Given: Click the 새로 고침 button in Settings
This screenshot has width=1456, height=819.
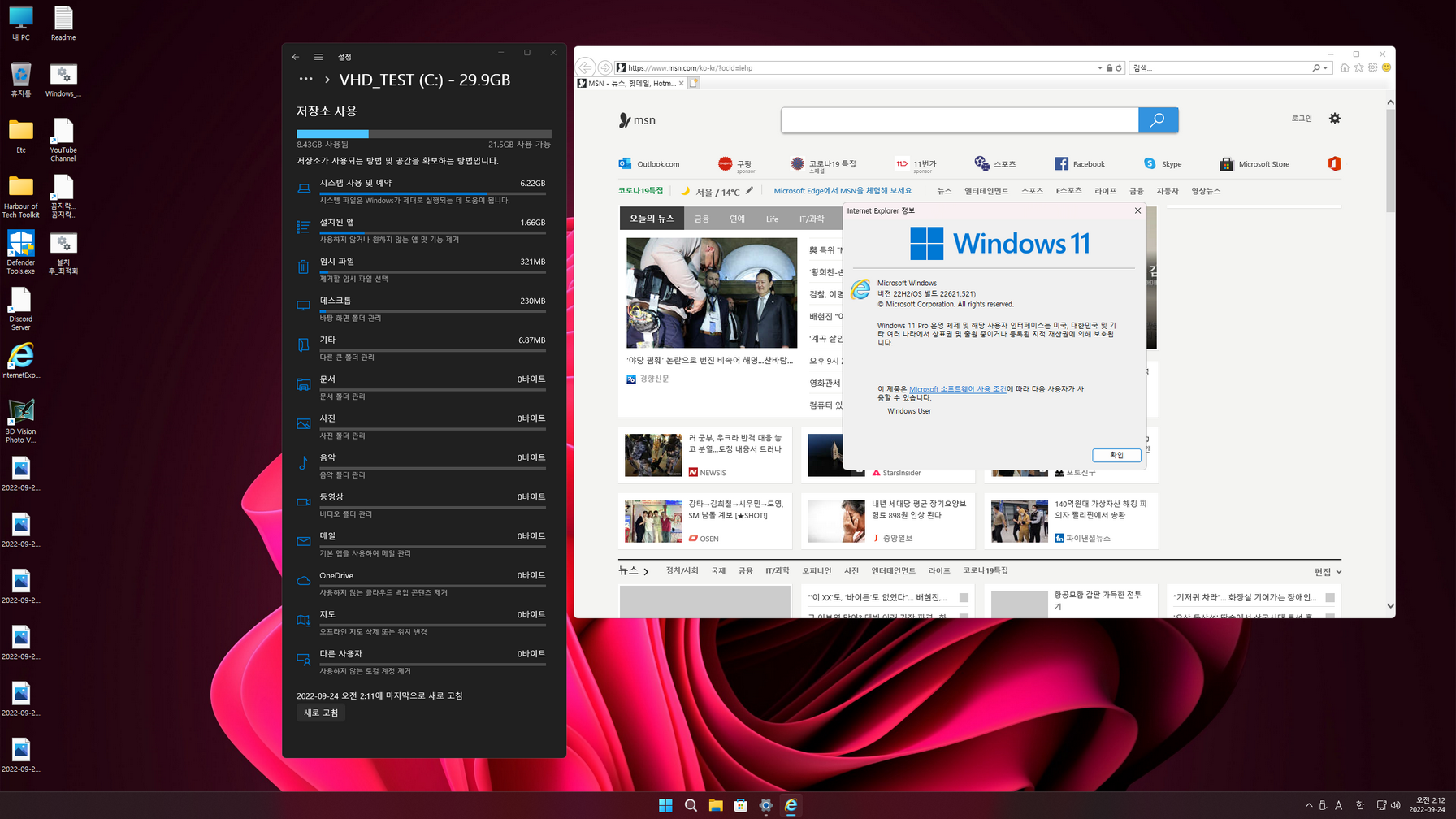Looking at the screenshot, I should point(321,713).
